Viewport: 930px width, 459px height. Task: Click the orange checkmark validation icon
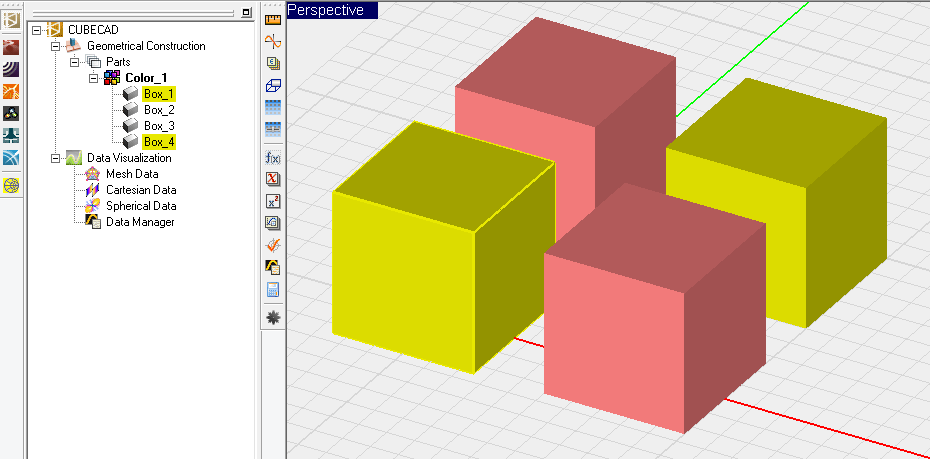point(272,245)
